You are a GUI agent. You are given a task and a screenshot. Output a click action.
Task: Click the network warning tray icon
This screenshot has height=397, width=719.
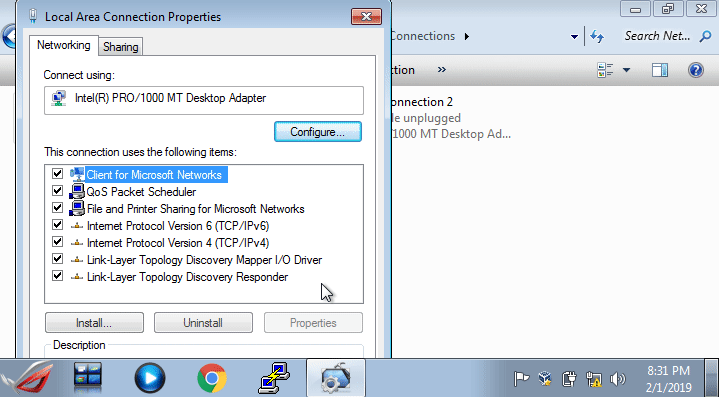tap(594, 379)
